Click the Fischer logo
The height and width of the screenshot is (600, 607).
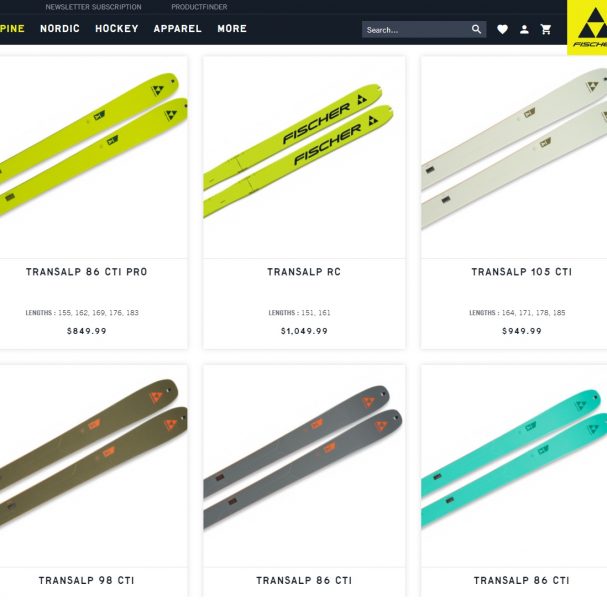pyautogui.click(x=587, y=27)
